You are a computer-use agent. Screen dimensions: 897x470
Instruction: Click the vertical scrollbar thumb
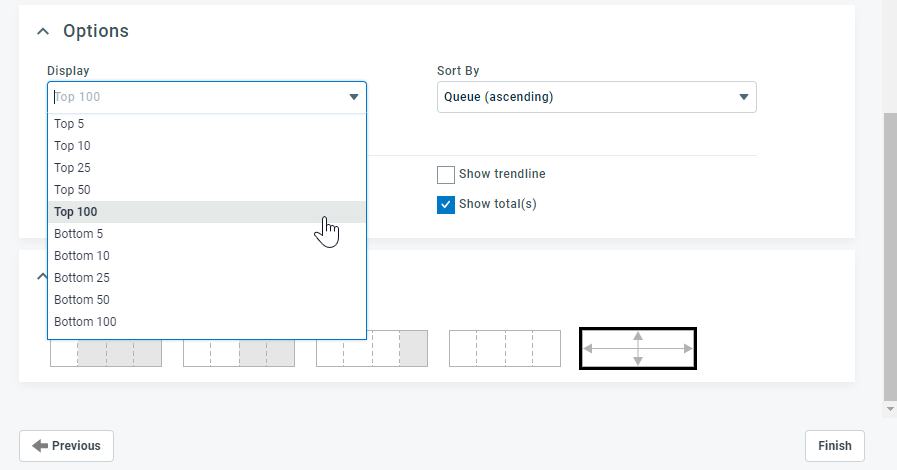point(889,255)
